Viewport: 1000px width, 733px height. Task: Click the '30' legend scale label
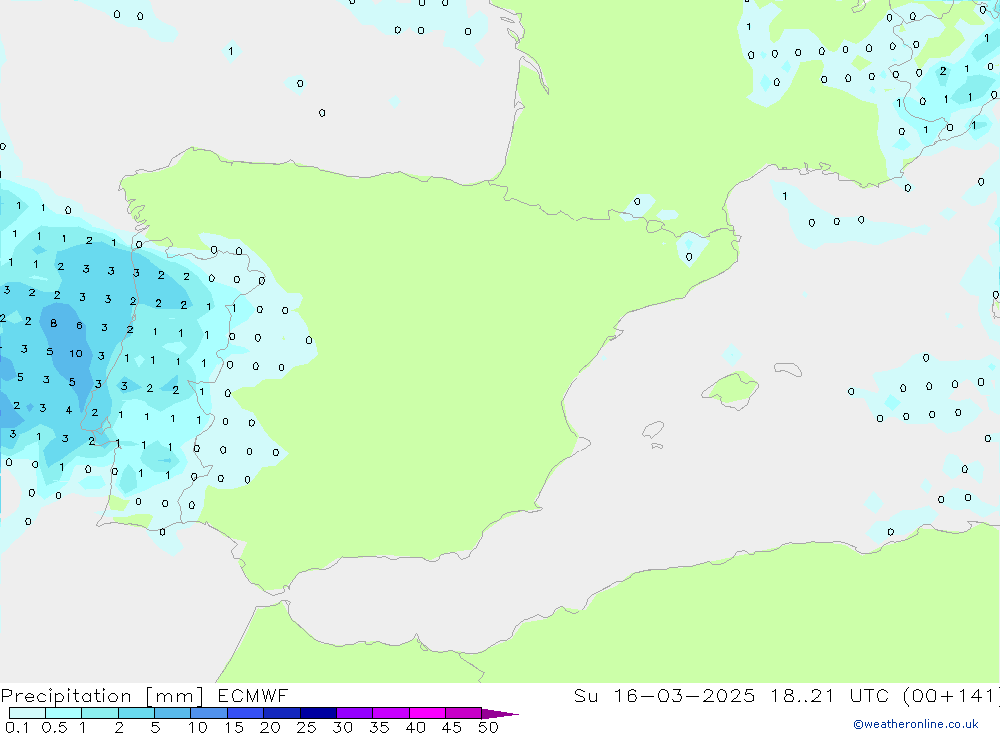tap(343, 727)
